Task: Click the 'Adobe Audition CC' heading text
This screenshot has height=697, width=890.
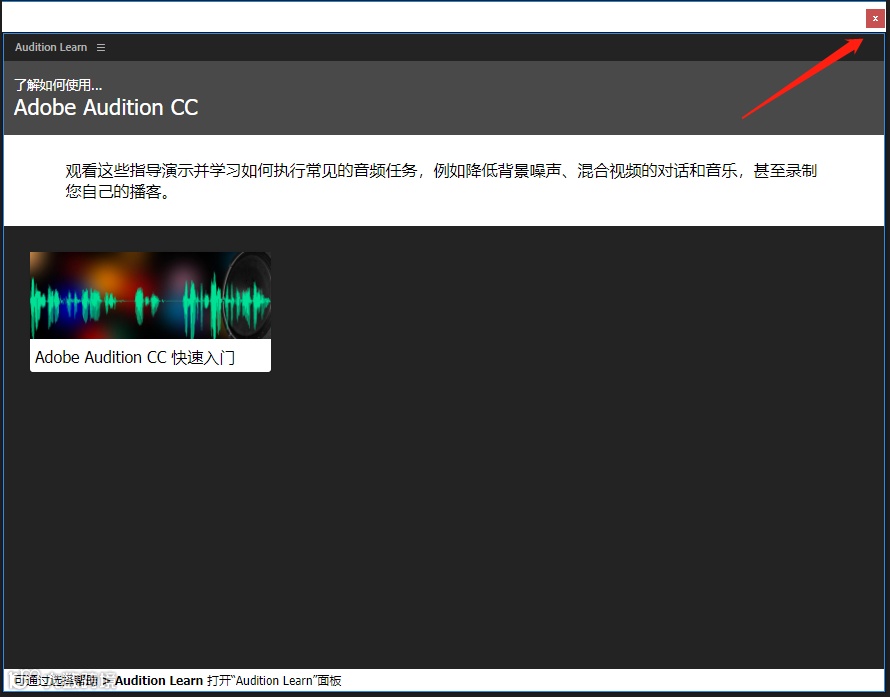Action: pyautogui.click(x=106, y=107)
